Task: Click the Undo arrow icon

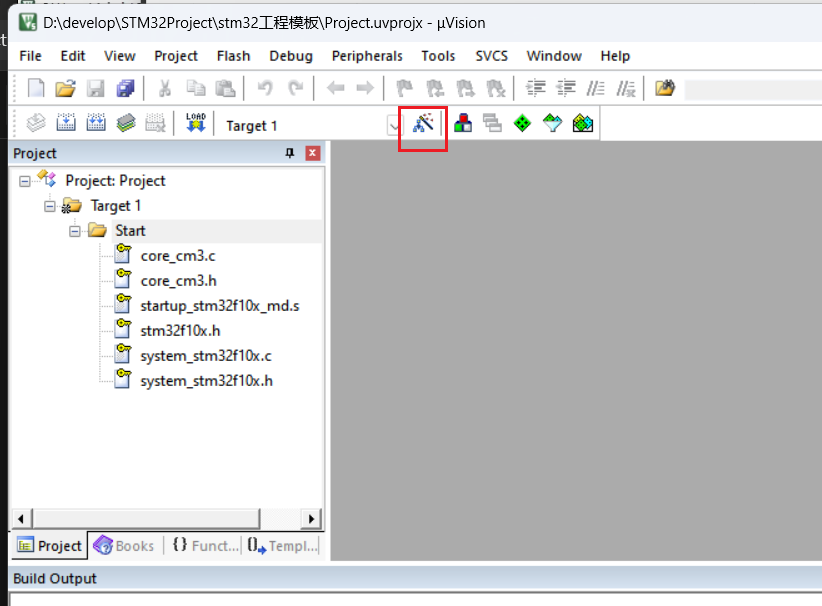Action: 265,88
